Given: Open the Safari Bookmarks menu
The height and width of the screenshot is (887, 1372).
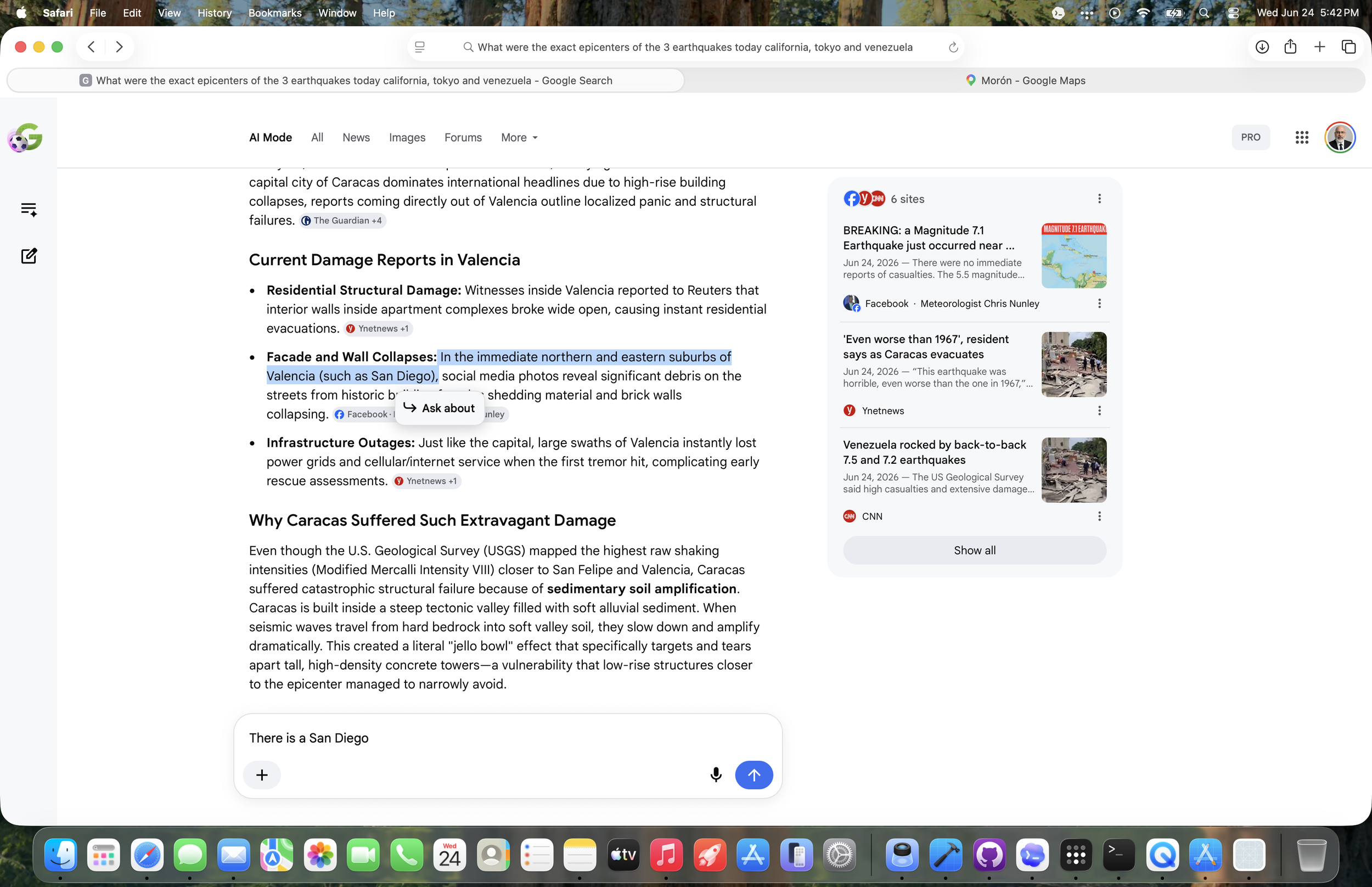Looking at the screenshot, I should pos(274,13).
